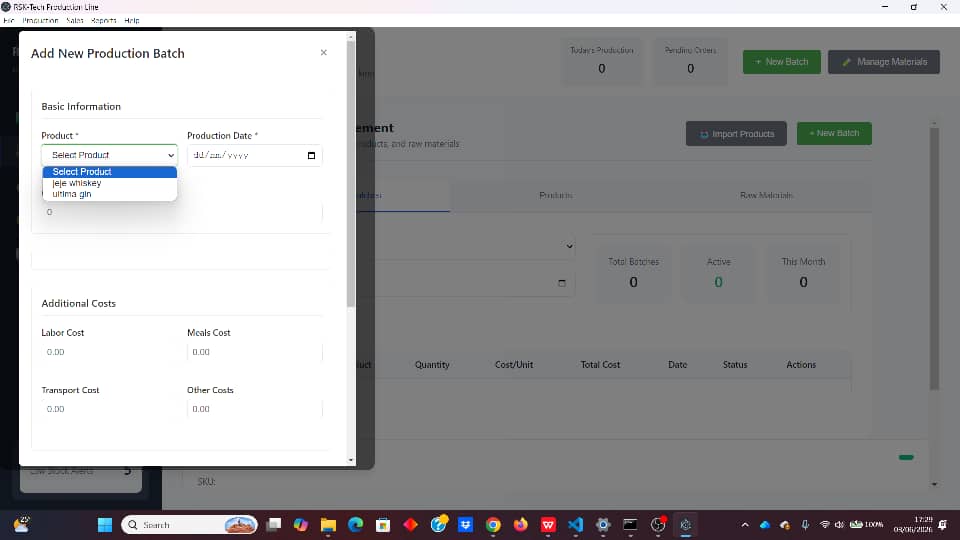Open the Product dropdown

(110, 155)
